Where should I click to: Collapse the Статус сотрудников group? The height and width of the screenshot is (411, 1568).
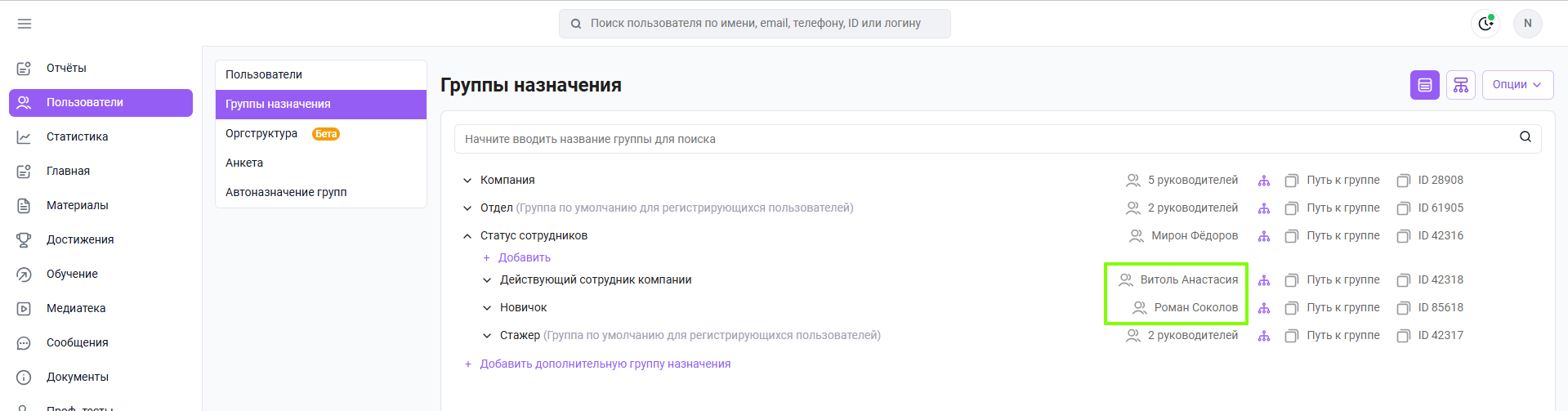point(467,236)
